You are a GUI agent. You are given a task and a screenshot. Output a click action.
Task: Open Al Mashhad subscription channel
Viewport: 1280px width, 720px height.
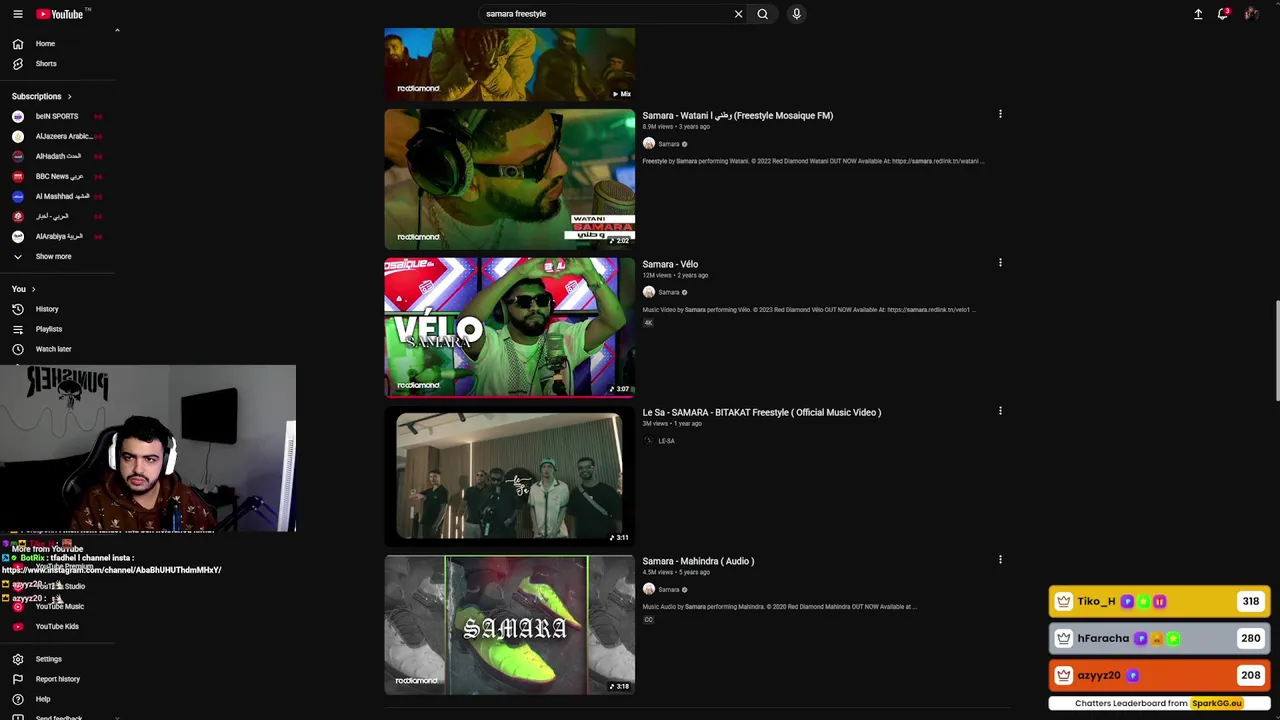tap(58, 196)
